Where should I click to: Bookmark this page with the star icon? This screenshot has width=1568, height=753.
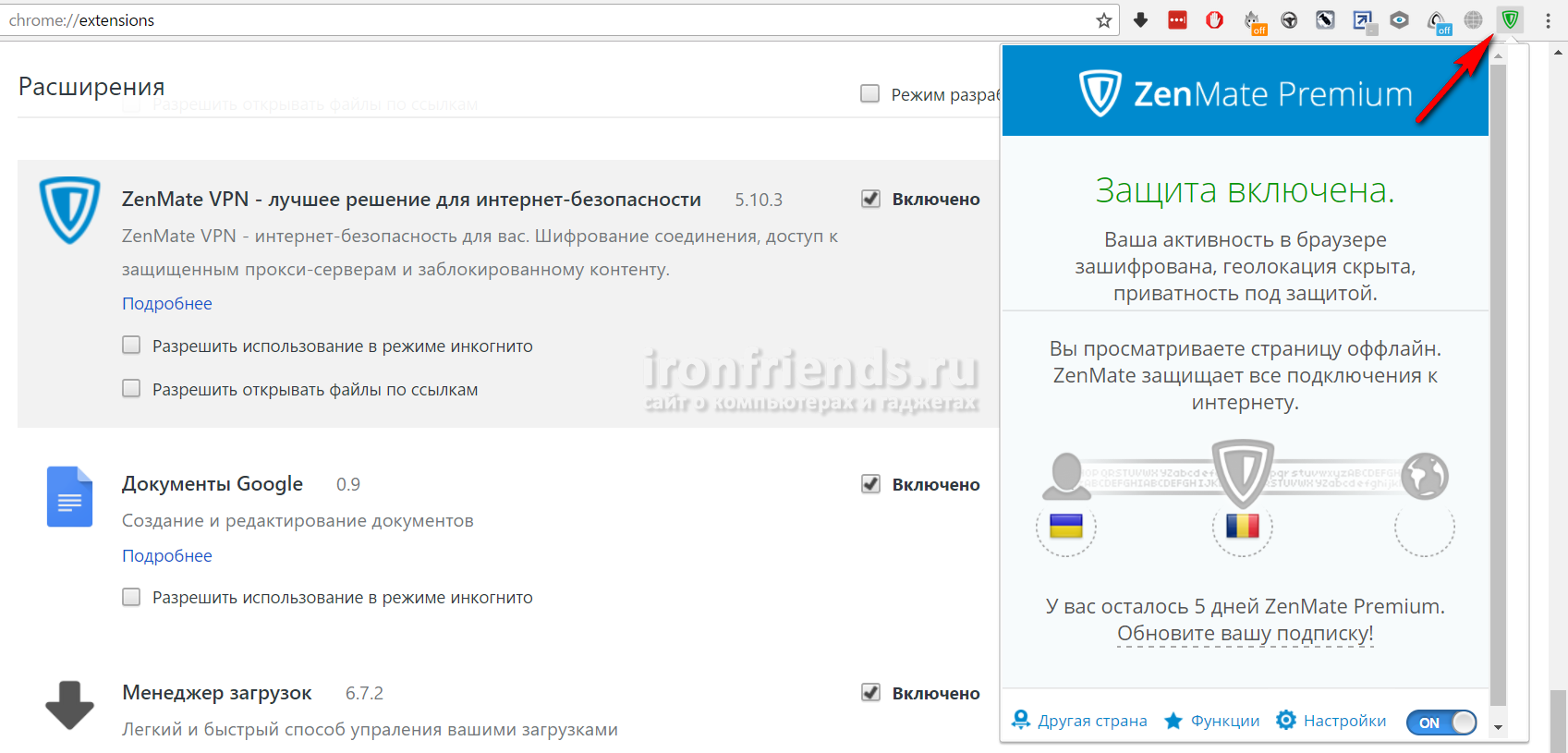(x=1103, y=20)
